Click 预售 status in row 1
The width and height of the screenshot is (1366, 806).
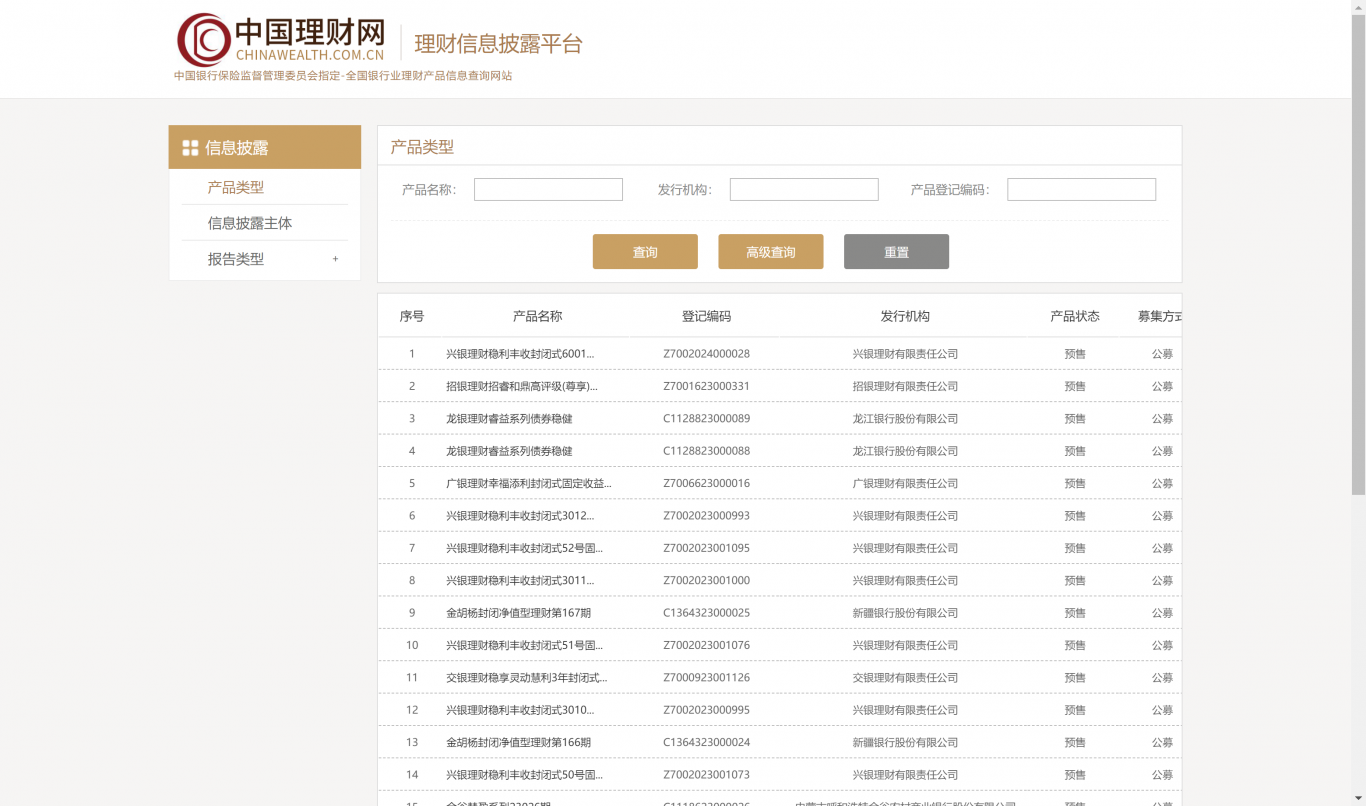pos(1075,354)
